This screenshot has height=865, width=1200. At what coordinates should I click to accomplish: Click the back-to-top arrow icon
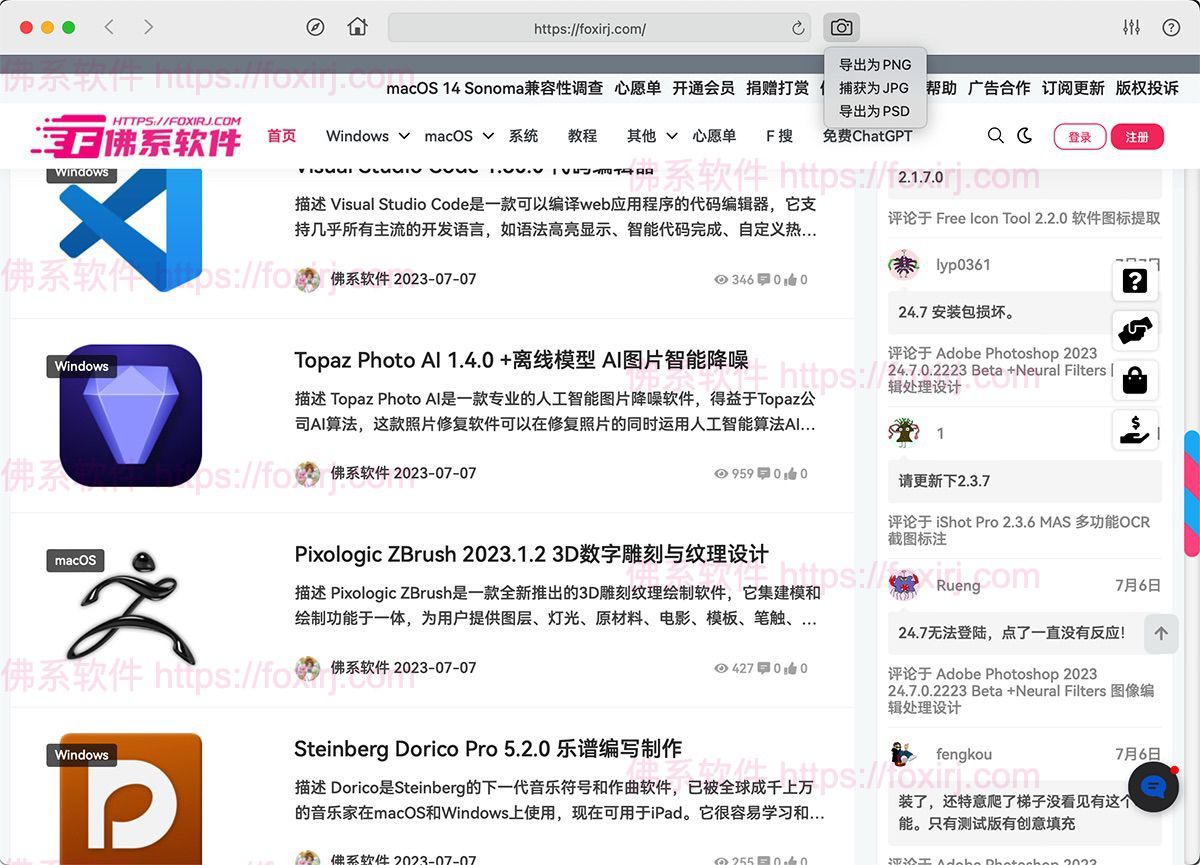[1161, 633]
